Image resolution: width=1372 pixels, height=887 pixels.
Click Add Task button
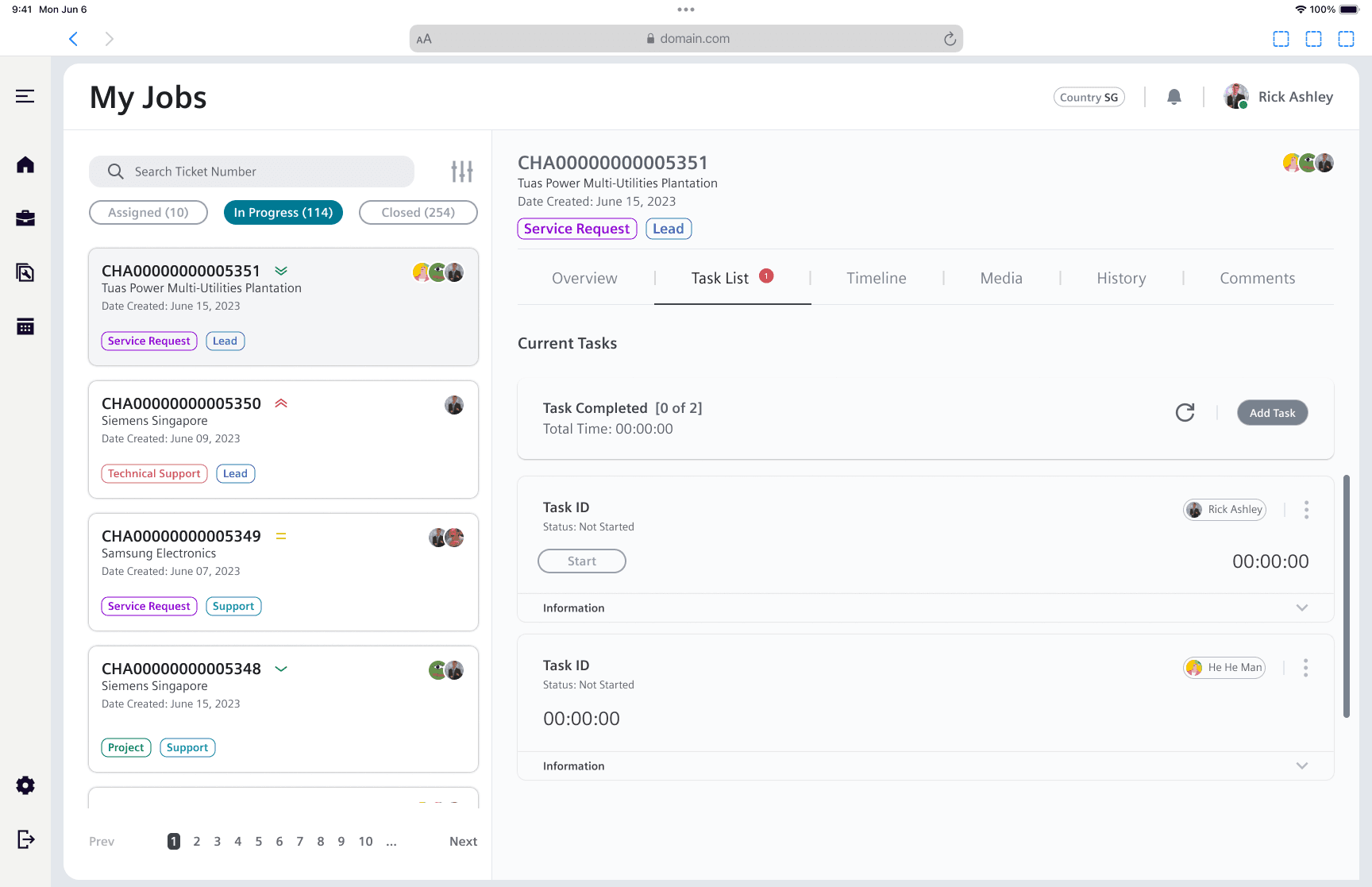(x=1273, y=413)
